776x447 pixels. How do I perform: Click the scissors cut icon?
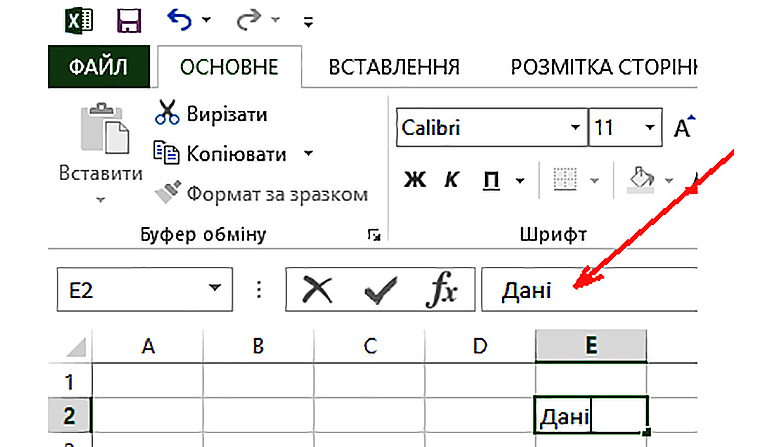[x=167, y=112]
